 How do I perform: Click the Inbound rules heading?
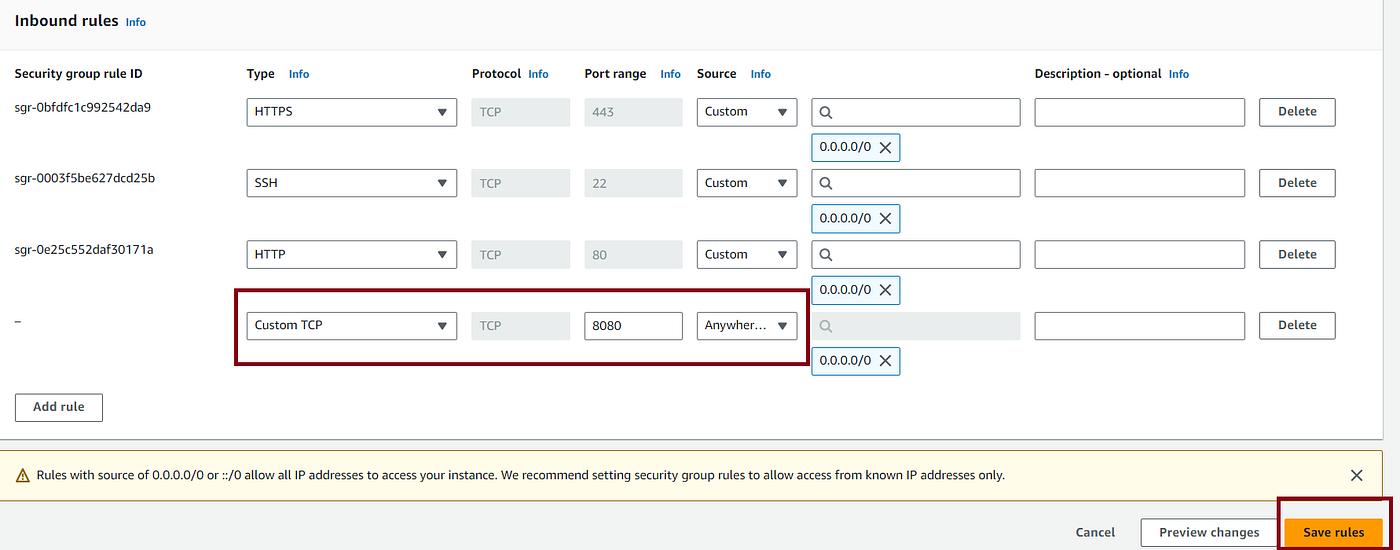pos(66,21)
